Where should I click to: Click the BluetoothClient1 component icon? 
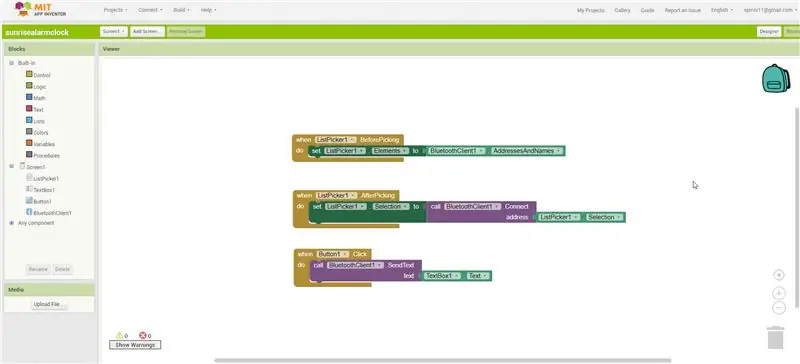coord(29,212)
